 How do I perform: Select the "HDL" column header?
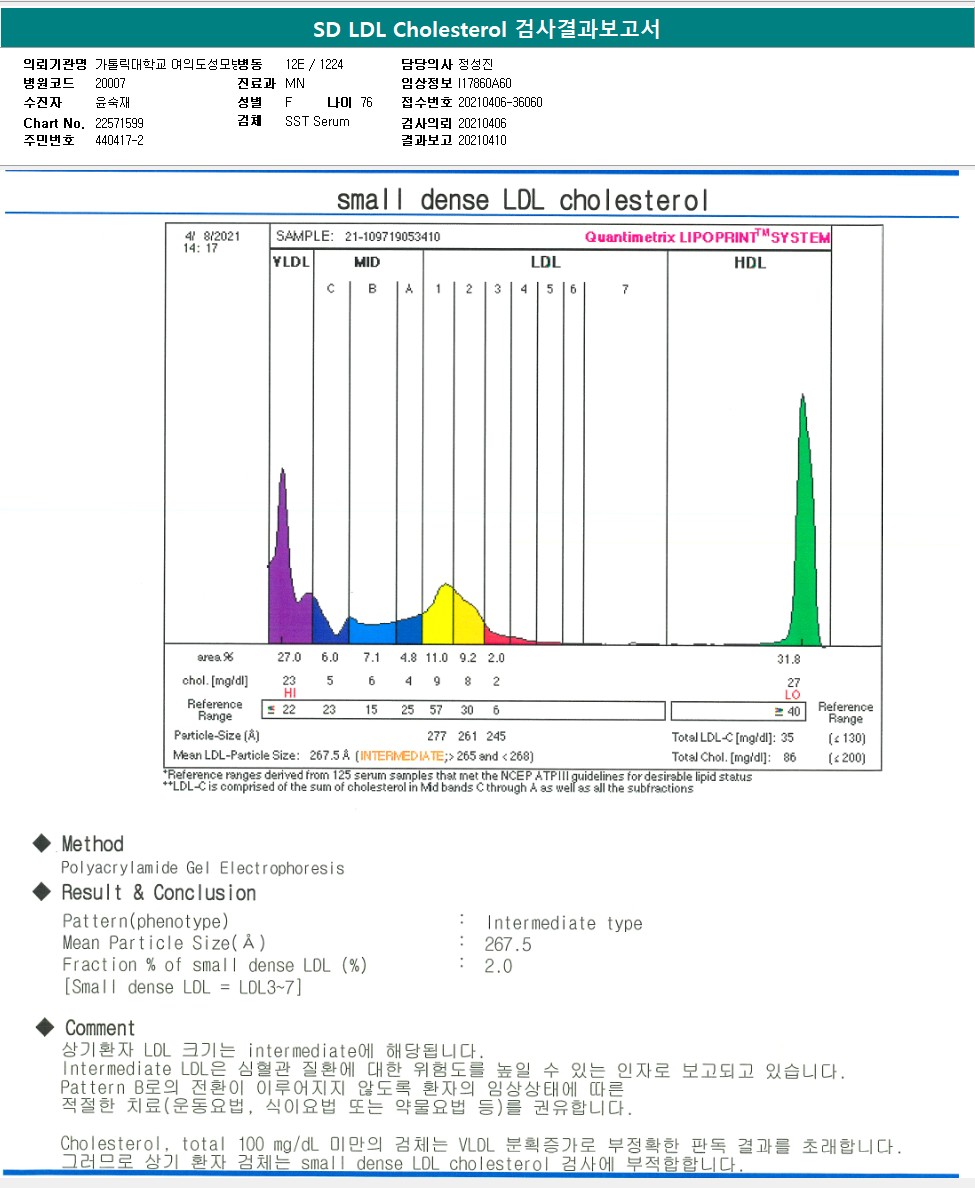[749, 263]
